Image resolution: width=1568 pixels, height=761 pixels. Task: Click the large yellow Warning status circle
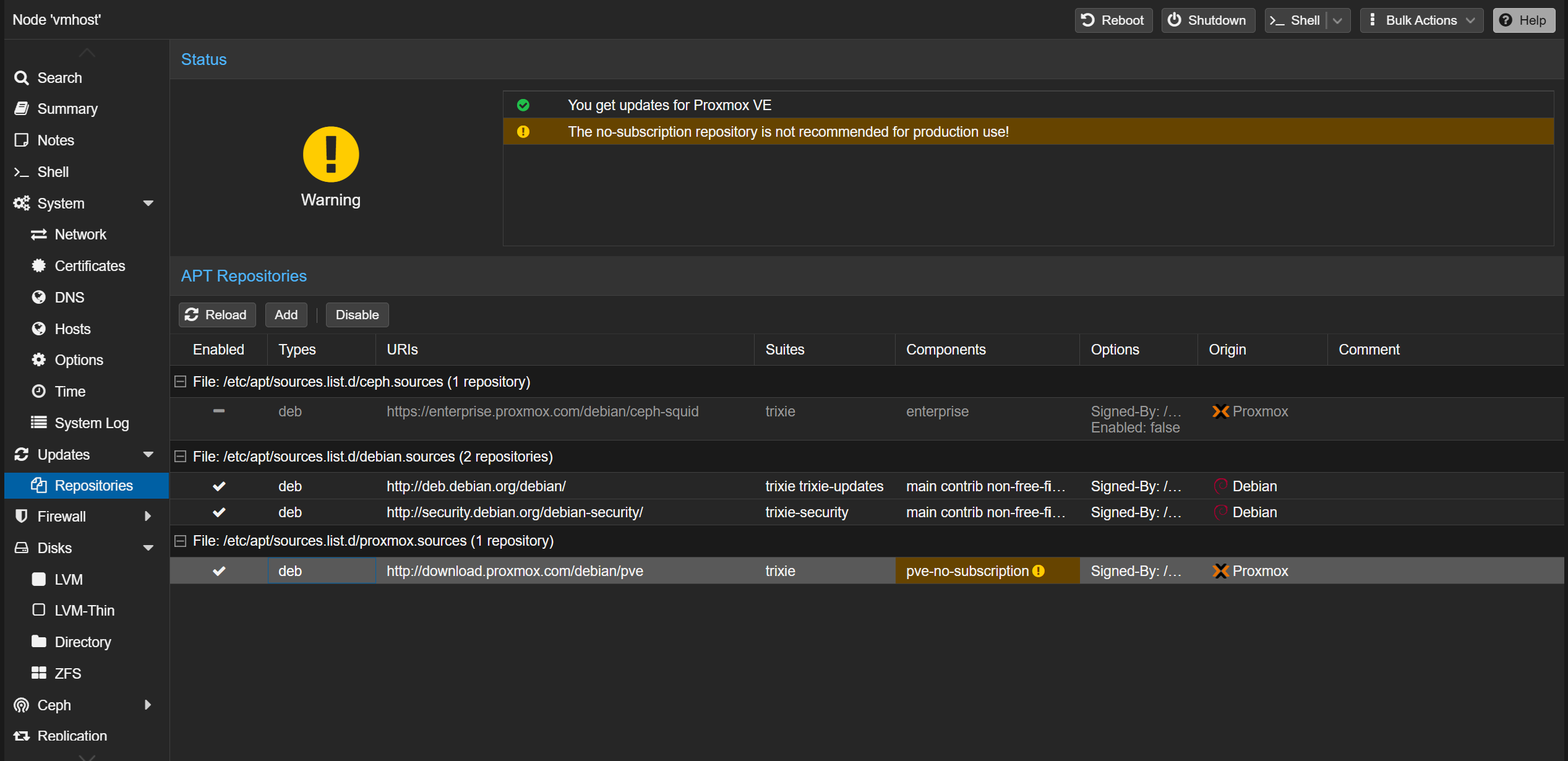330,155
